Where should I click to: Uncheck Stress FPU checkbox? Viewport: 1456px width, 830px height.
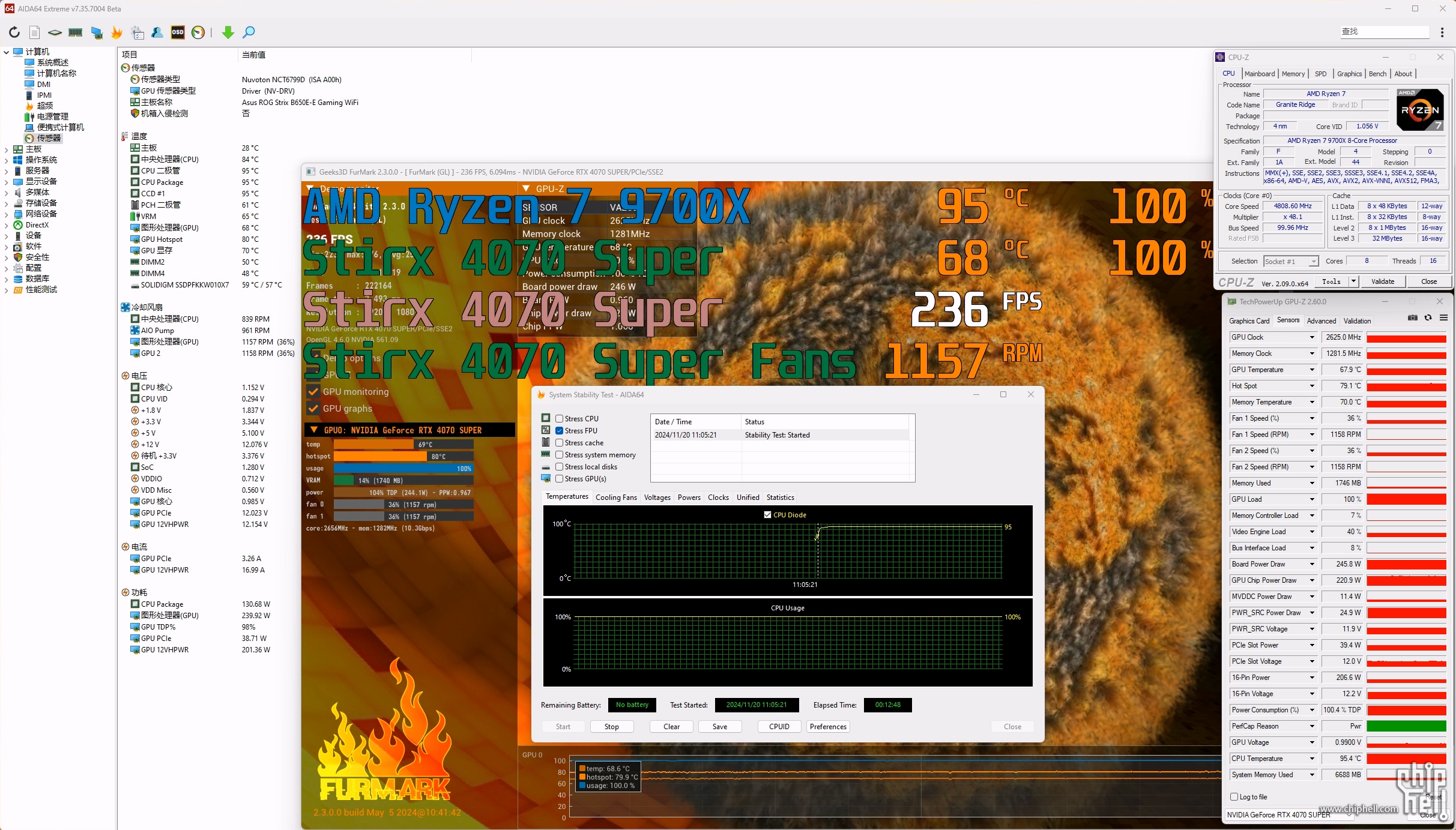[559, 431]
